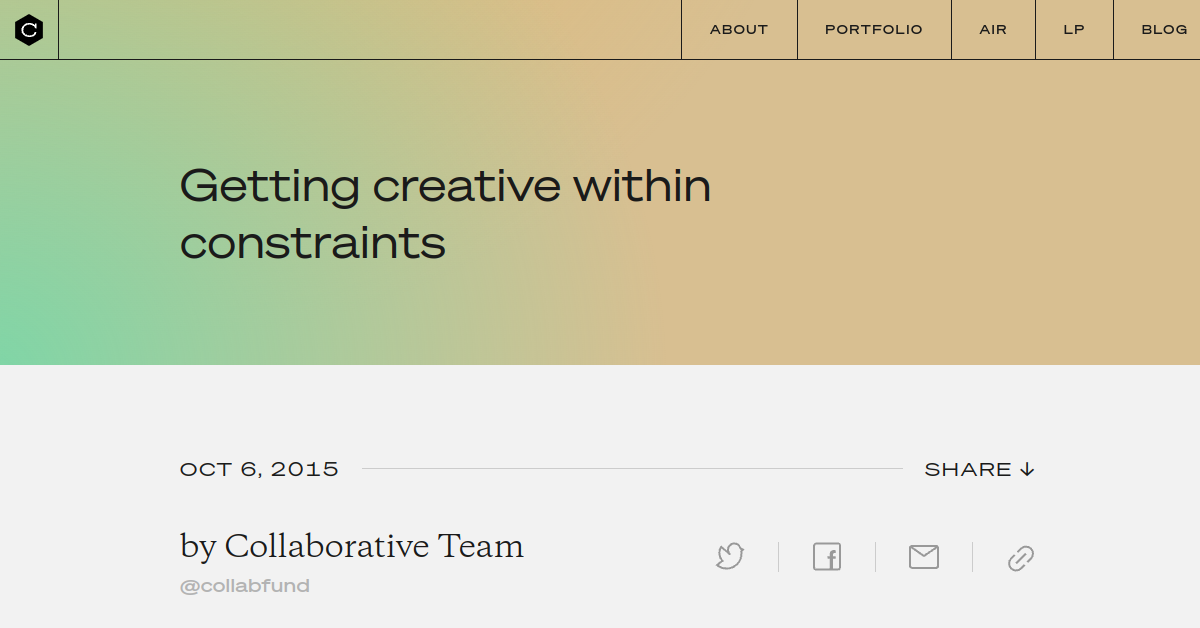Select the OCT 6, 2015 date text

click(x=258, y=467)
